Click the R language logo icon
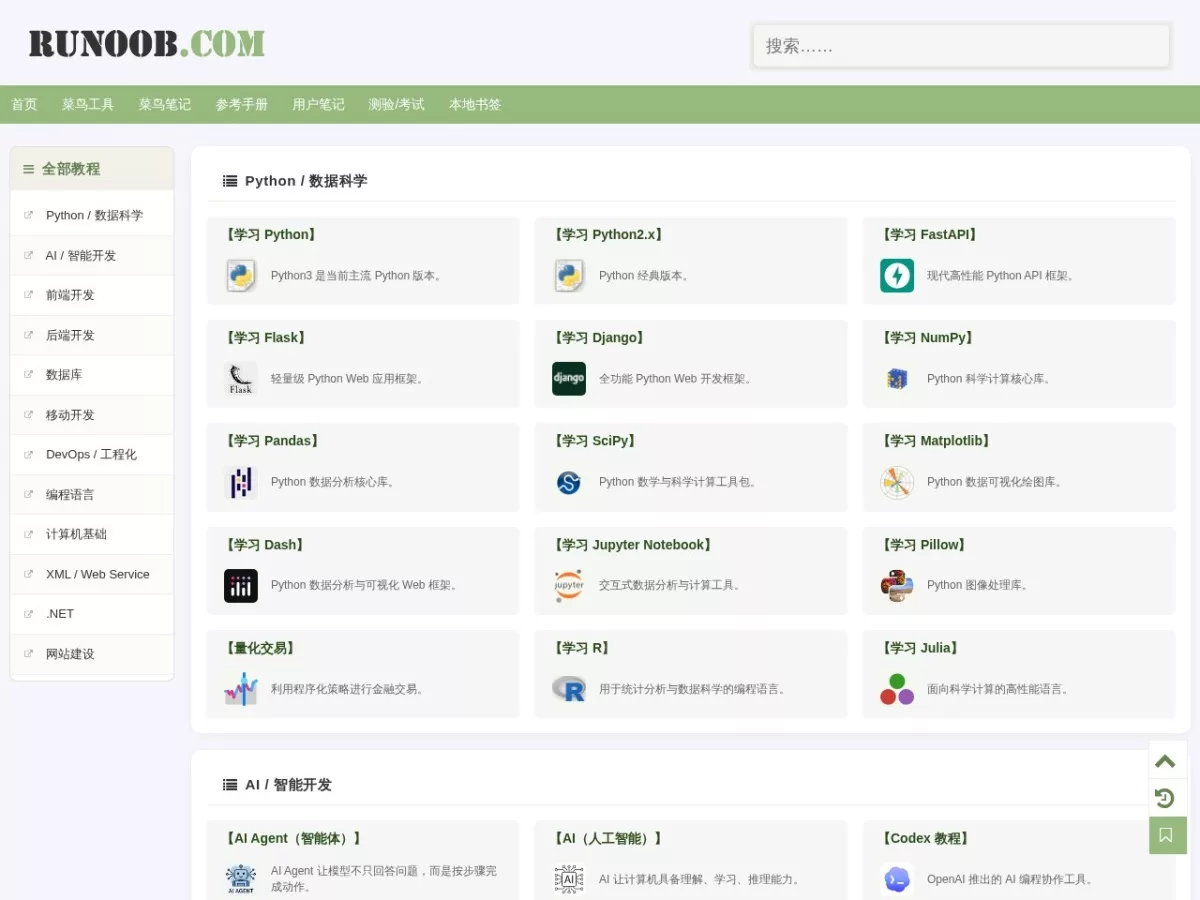The height and width of the screenshot is (900, 1200). point(569,689)
